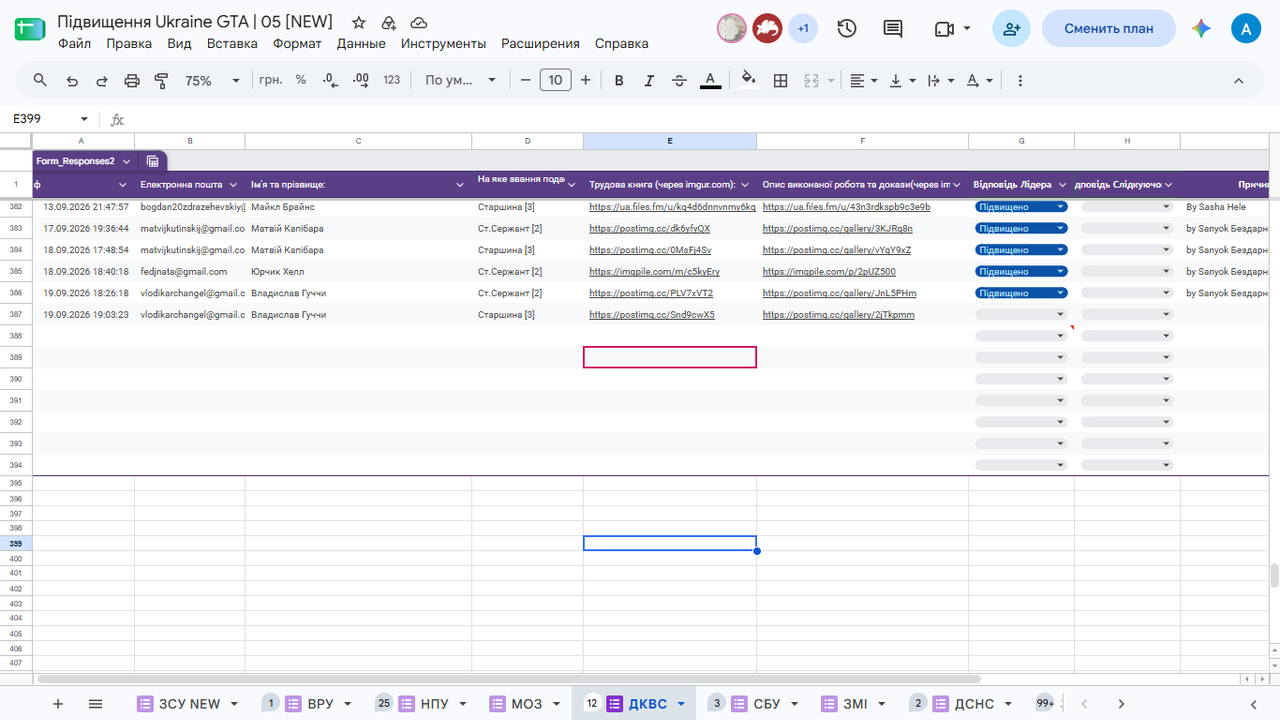1280x720 pixels.
Task: Toggle bold formatting
Action: pos(619,80)
